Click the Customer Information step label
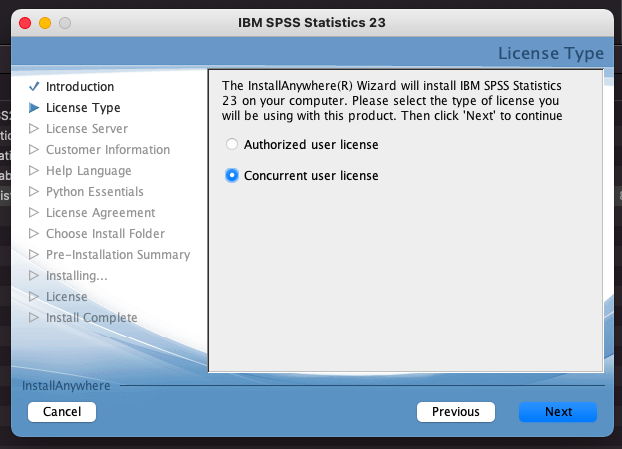The width and height of the screenshot is (622, 449). [x=108, y=150]
